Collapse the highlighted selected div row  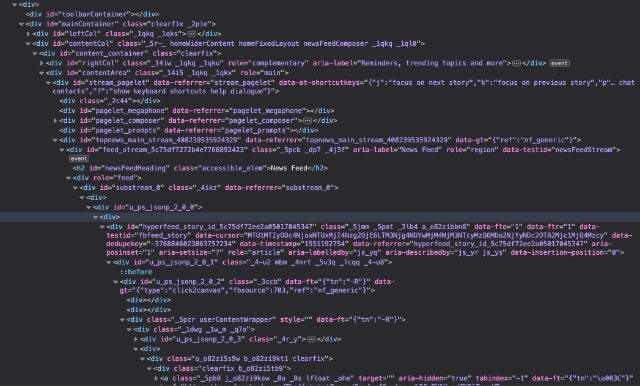95,217
